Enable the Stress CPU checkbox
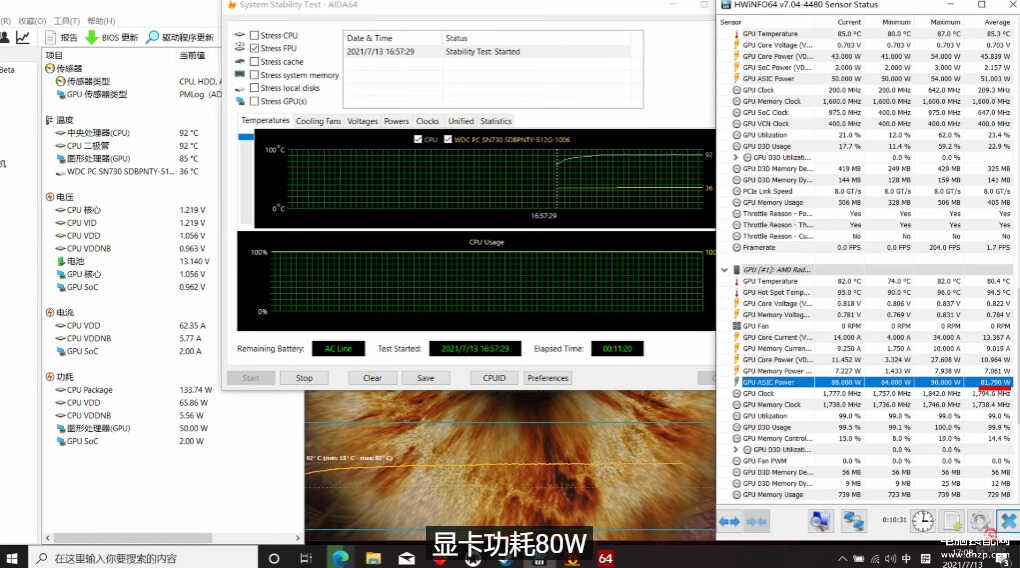The height and width of the screenshot is (568, 1020). (254, 35)
